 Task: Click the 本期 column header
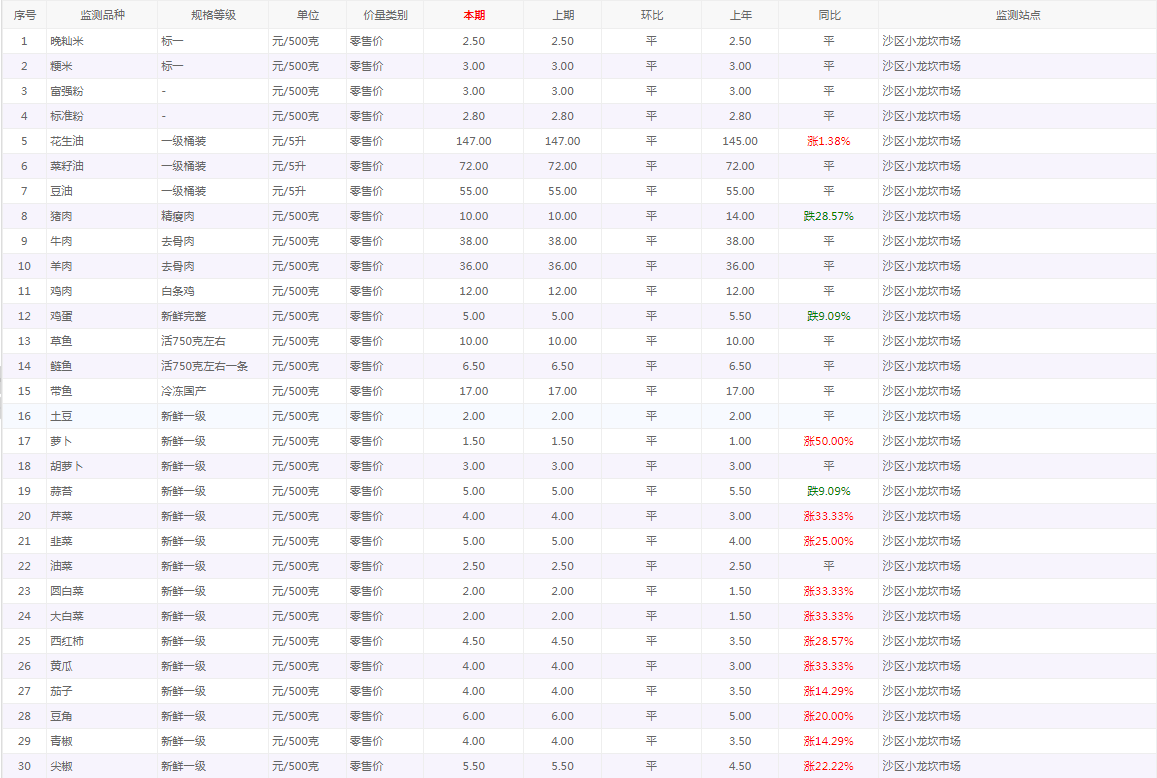click(x=473, y=15)
